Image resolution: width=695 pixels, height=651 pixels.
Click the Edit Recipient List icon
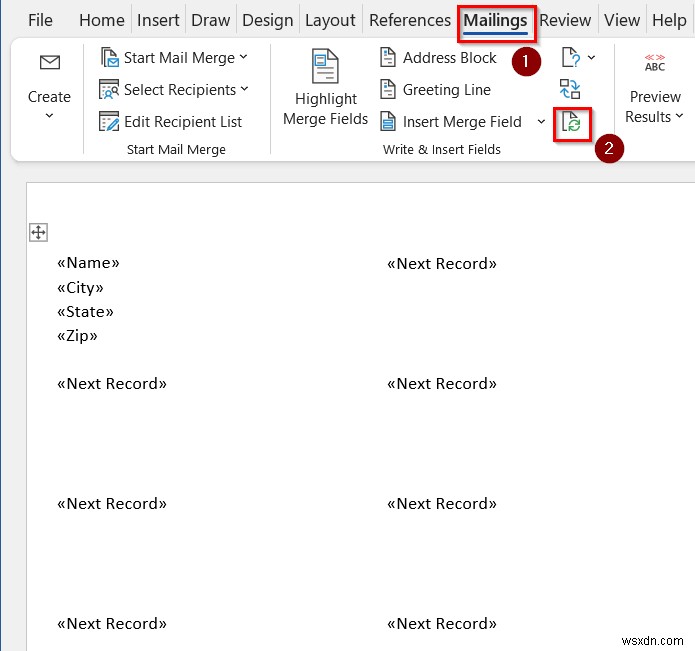tap(109, 121)
